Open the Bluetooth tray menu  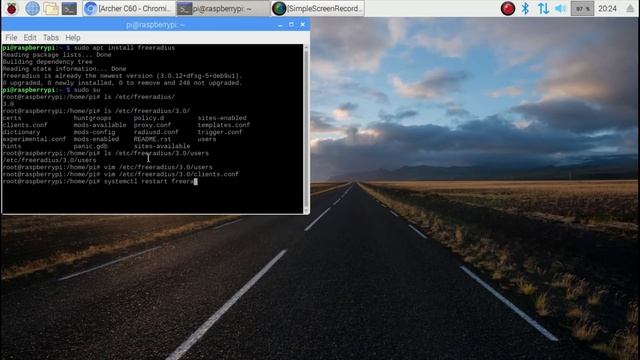(525, 8)
